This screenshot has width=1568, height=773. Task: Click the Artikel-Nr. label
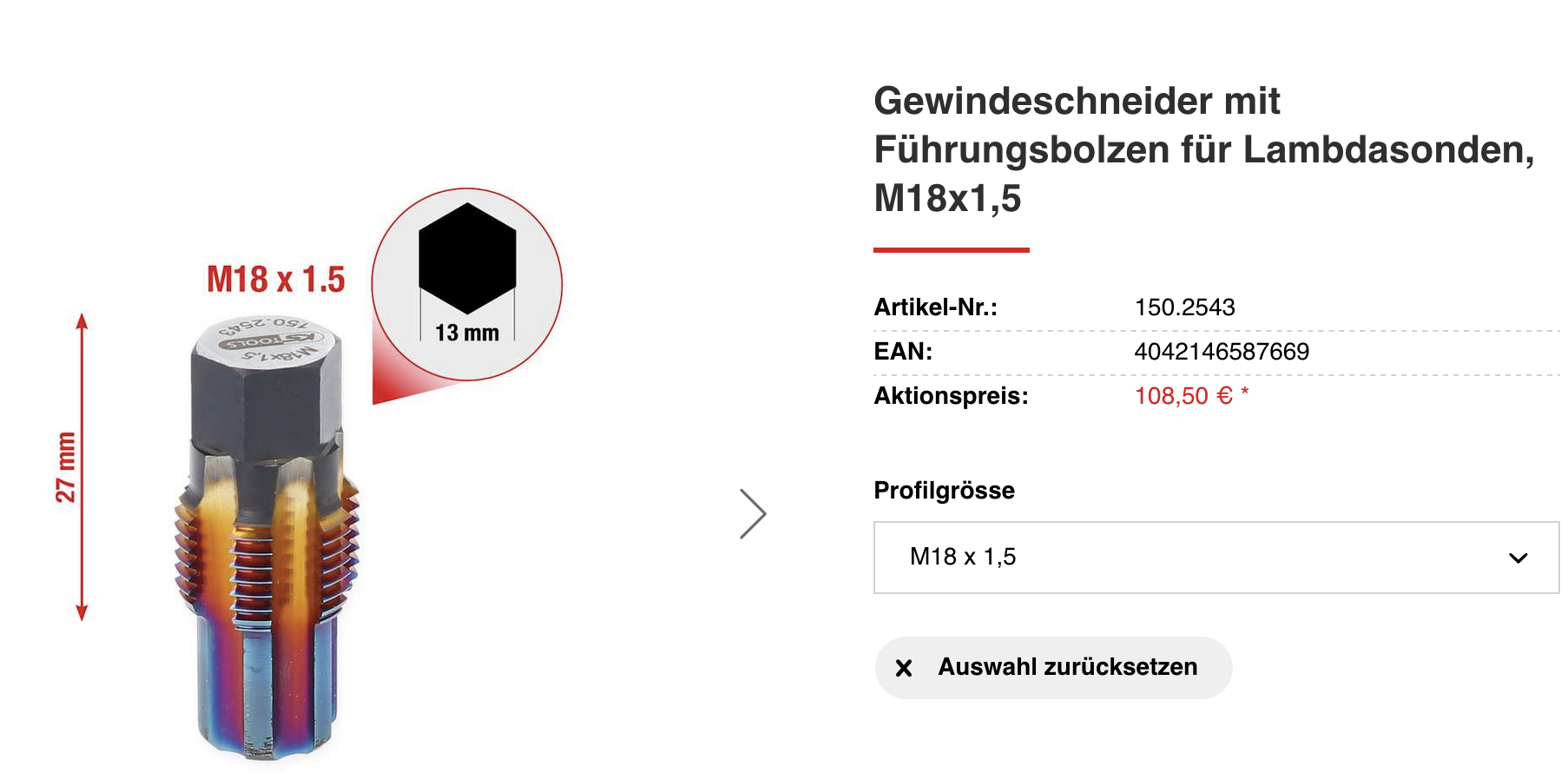click(935, 307)
